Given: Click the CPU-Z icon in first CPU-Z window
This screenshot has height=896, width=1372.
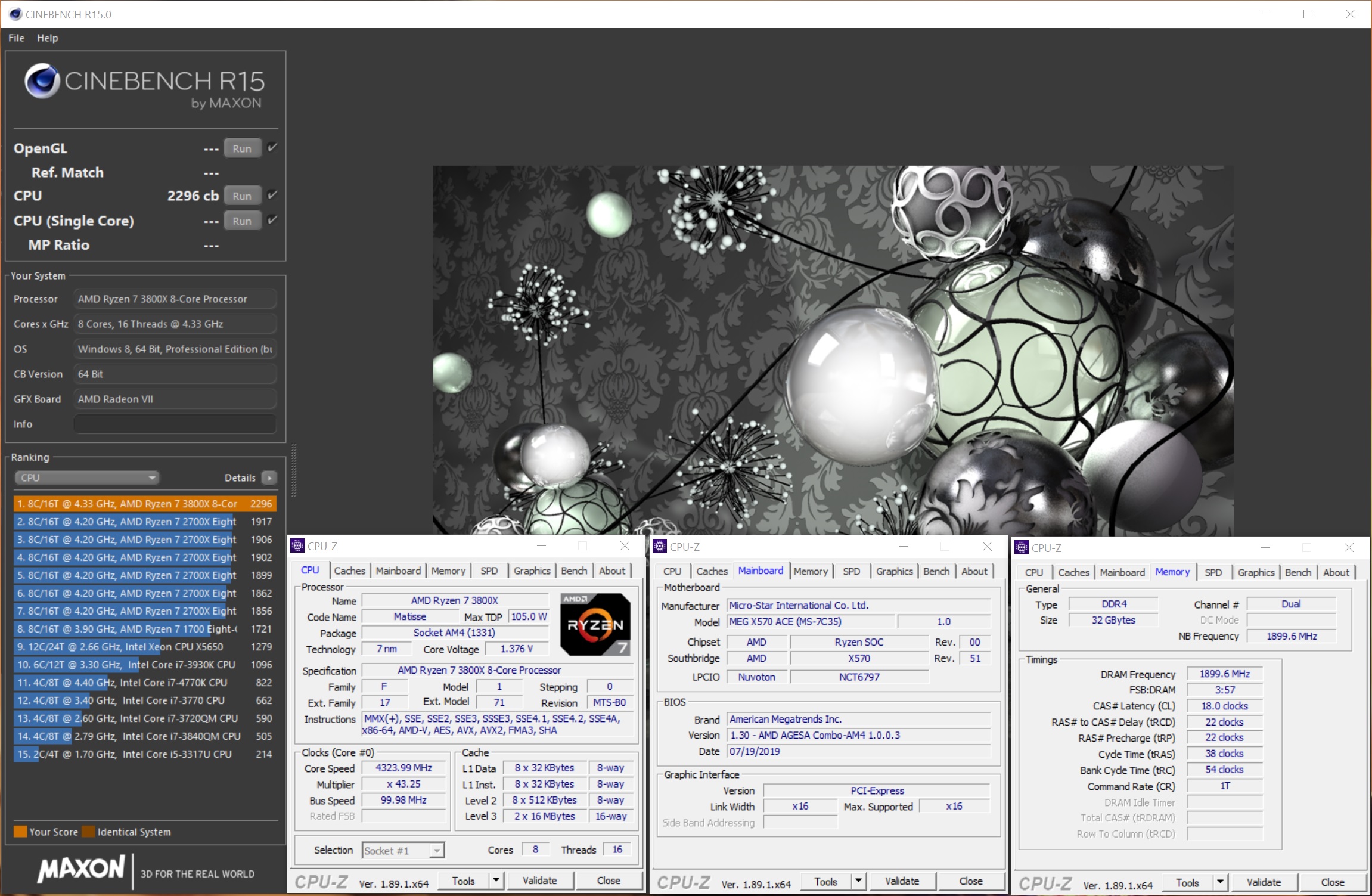Looking at the screenshot, I should 297,545.
